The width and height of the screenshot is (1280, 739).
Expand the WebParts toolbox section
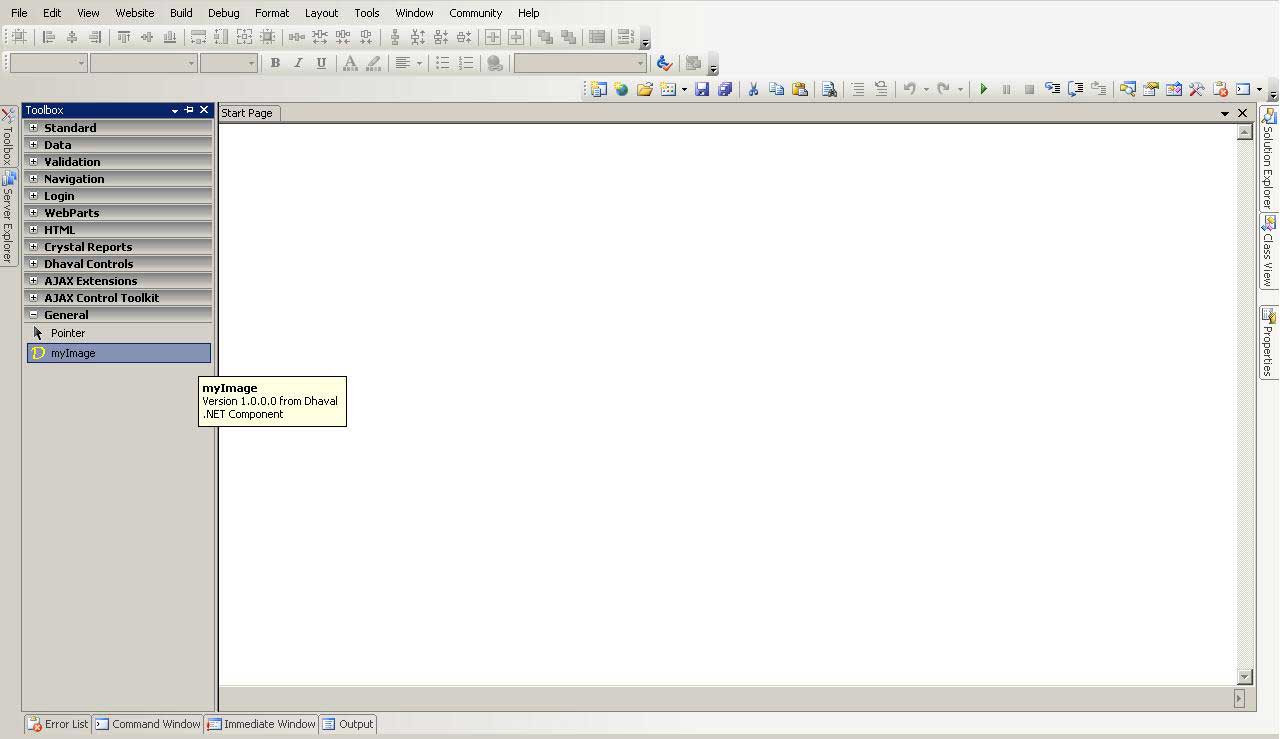click(x=33, y=213)
